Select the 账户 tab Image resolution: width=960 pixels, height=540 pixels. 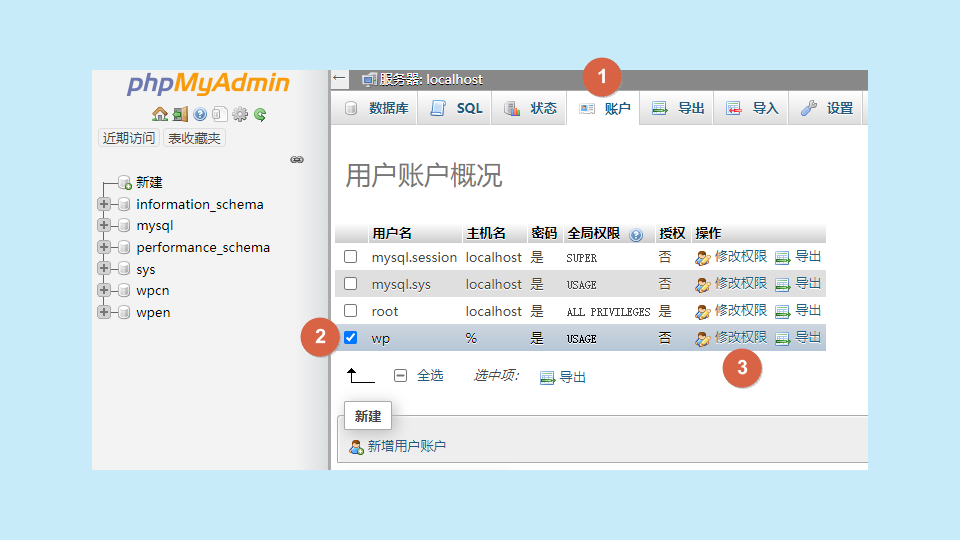[x=603, y=108]
